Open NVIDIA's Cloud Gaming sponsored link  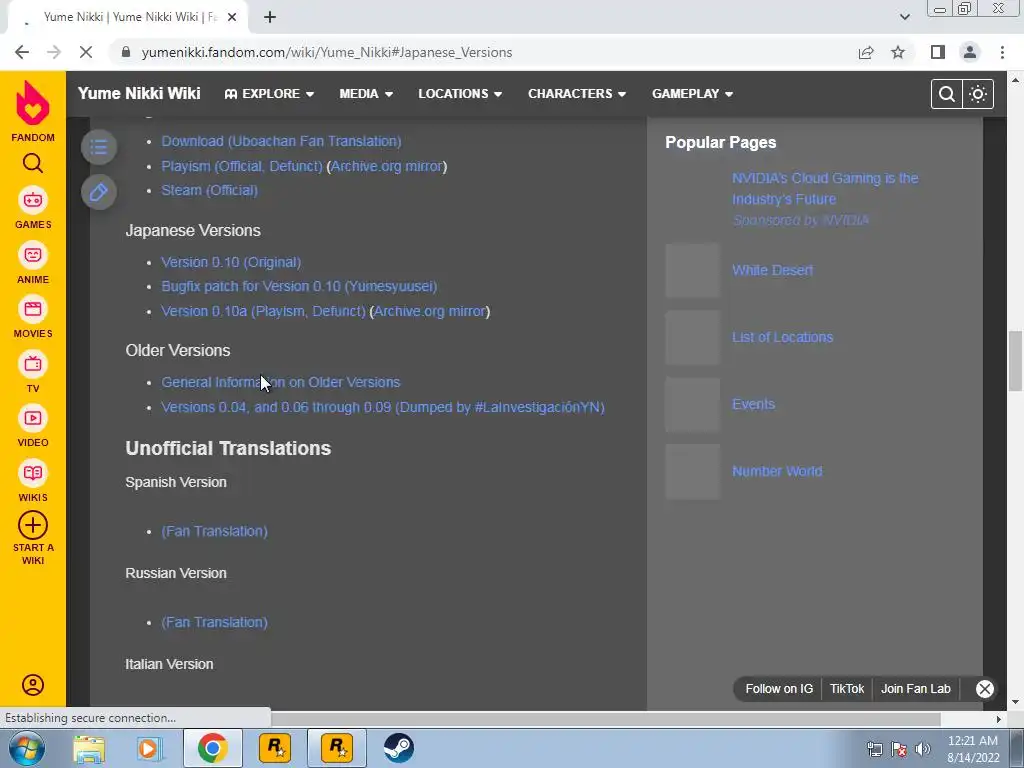pos(825,188)
